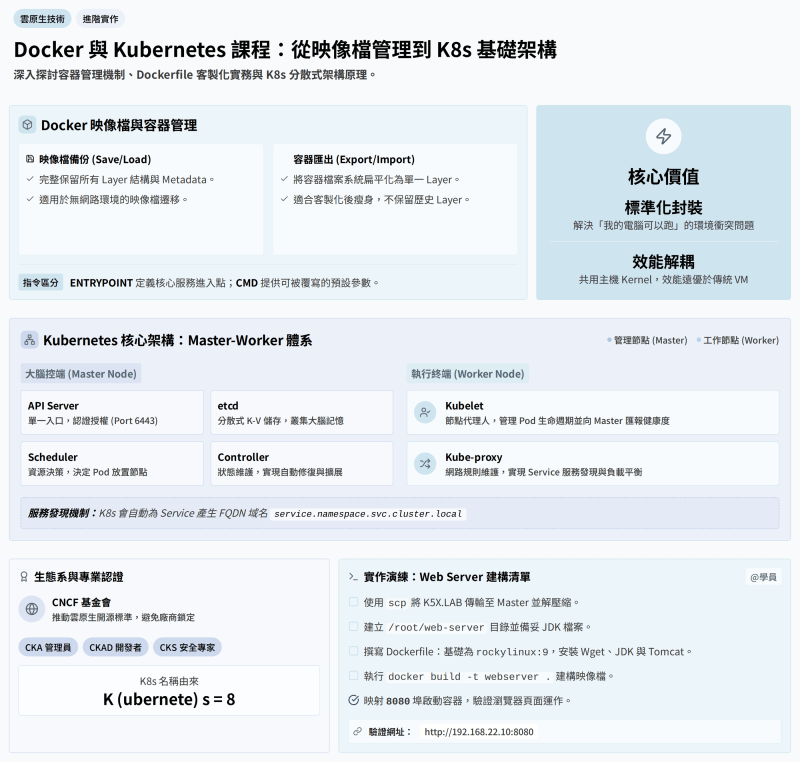Open the http://192.168.22.10:8080 verification link
Viewport: 800px width, 762px height.
[479, 732]
